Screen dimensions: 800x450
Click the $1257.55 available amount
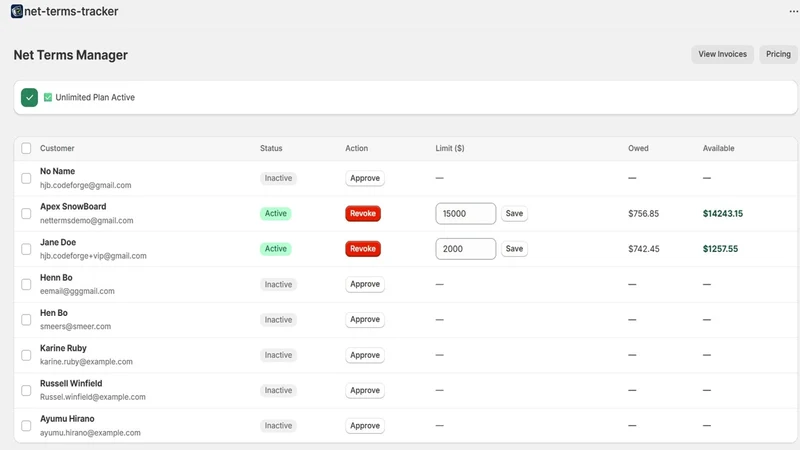tap(720, 249)
